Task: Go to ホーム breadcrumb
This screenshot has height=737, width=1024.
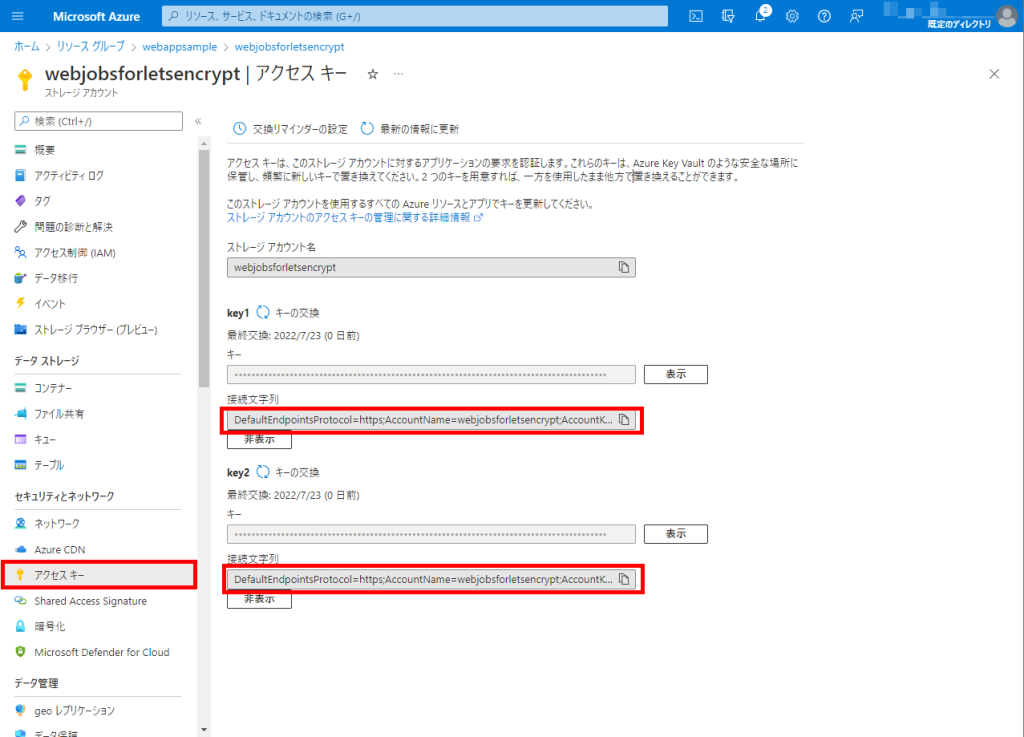Action: [x=27, y=46]
